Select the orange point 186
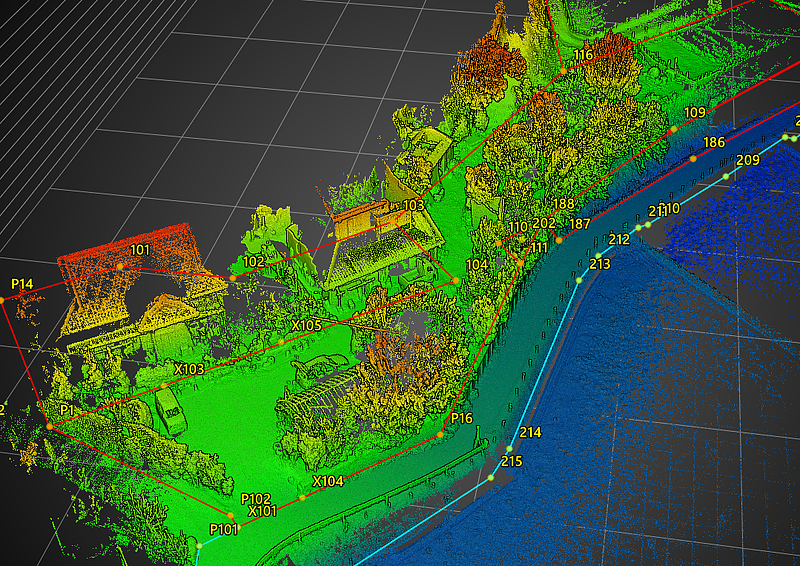This screenshot has width=800, height=566. tap(692, 158)
